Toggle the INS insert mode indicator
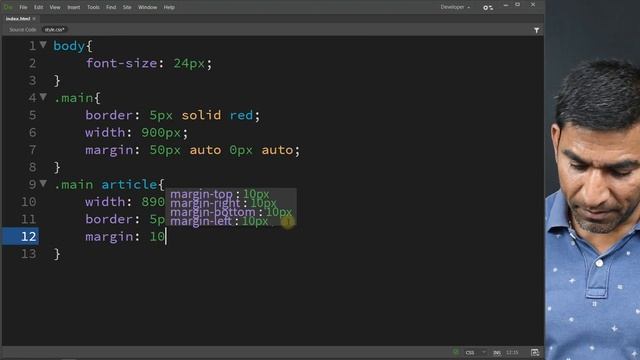This screenshot has height=360, width=640. point(497,353)
